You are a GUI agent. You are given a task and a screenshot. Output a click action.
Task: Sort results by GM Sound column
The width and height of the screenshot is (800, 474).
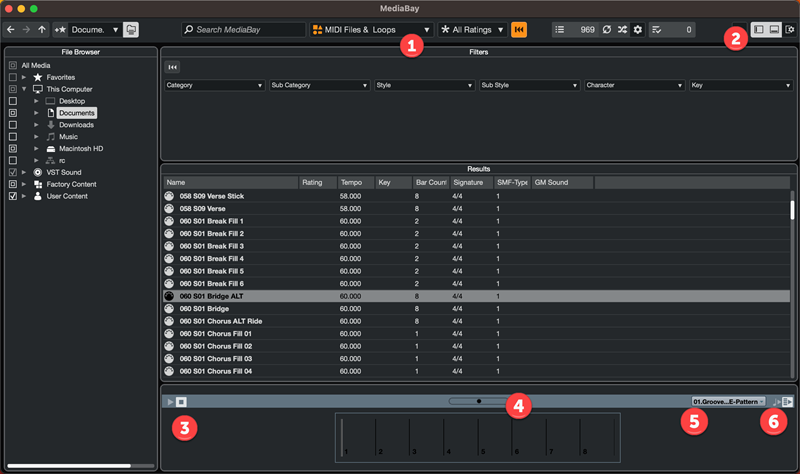pyautogui.click(x=562, y=182)
